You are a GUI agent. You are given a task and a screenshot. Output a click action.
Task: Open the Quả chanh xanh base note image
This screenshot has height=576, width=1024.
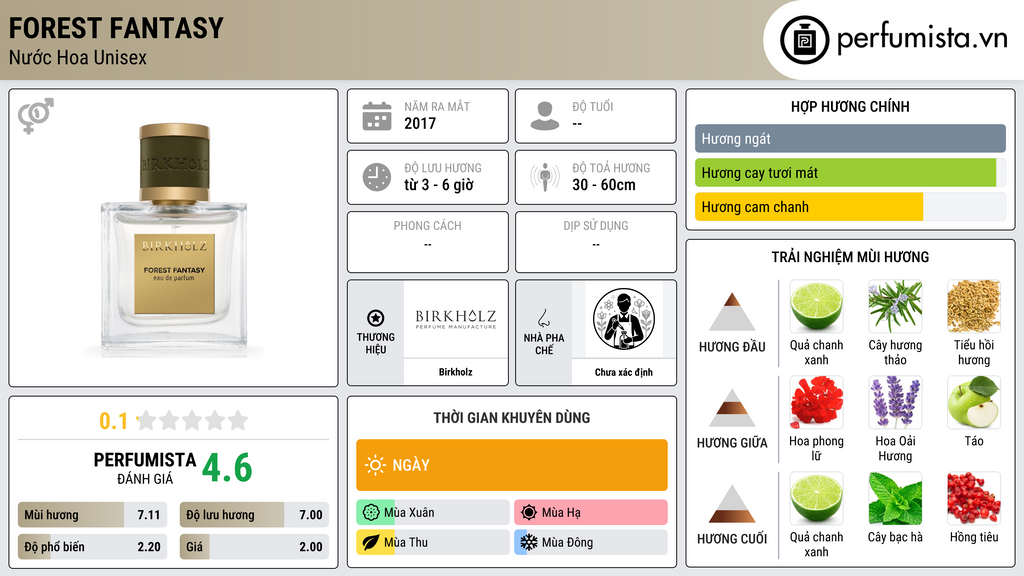816,498
